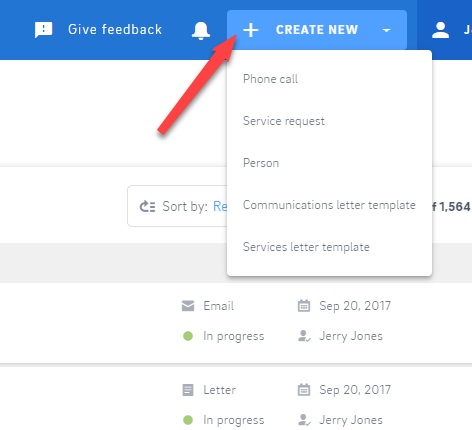Click the envelope icon next to Email
Image resolution: width=472 pixels, height=430 pixels.
[188, 306]
